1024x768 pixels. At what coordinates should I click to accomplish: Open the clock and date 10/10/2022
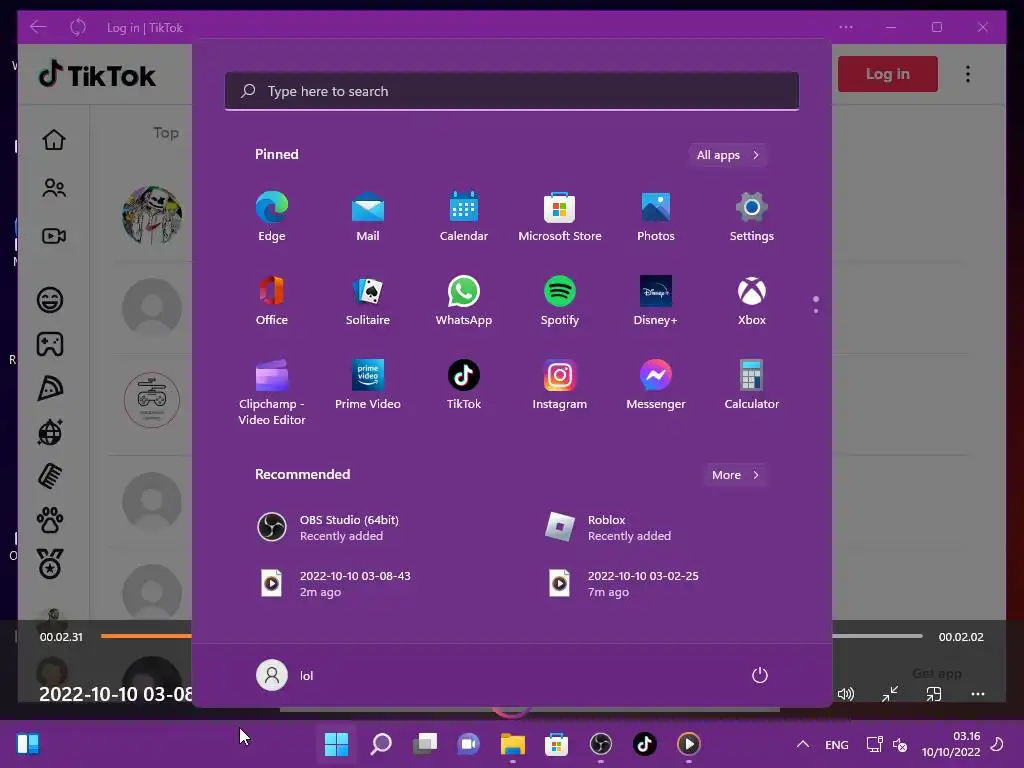point(951,744)
